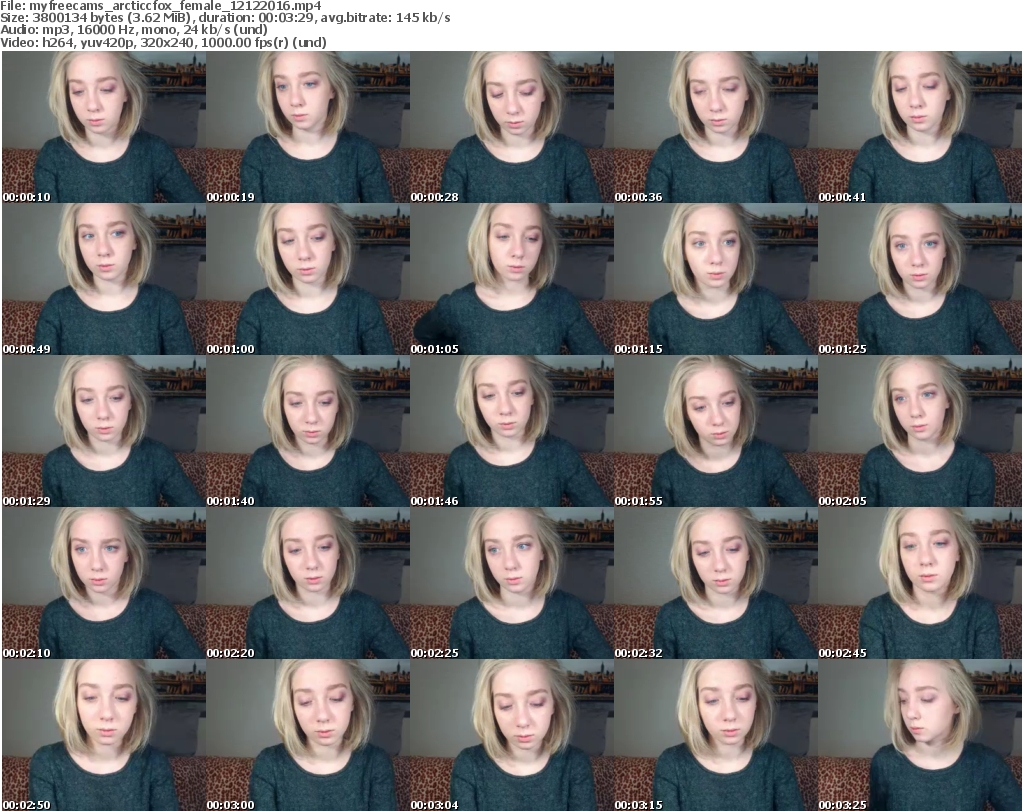
Task: Choose the 00:02:25 video frame
Action: tap(511, 583)
